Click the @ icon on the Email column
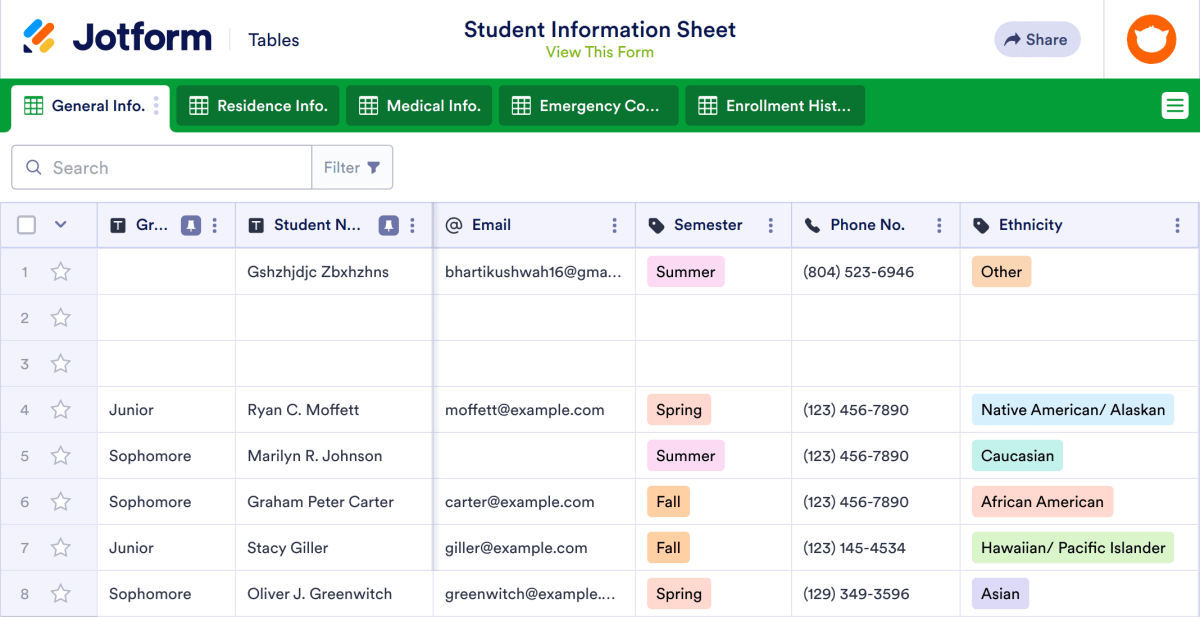 pos(456,224)
